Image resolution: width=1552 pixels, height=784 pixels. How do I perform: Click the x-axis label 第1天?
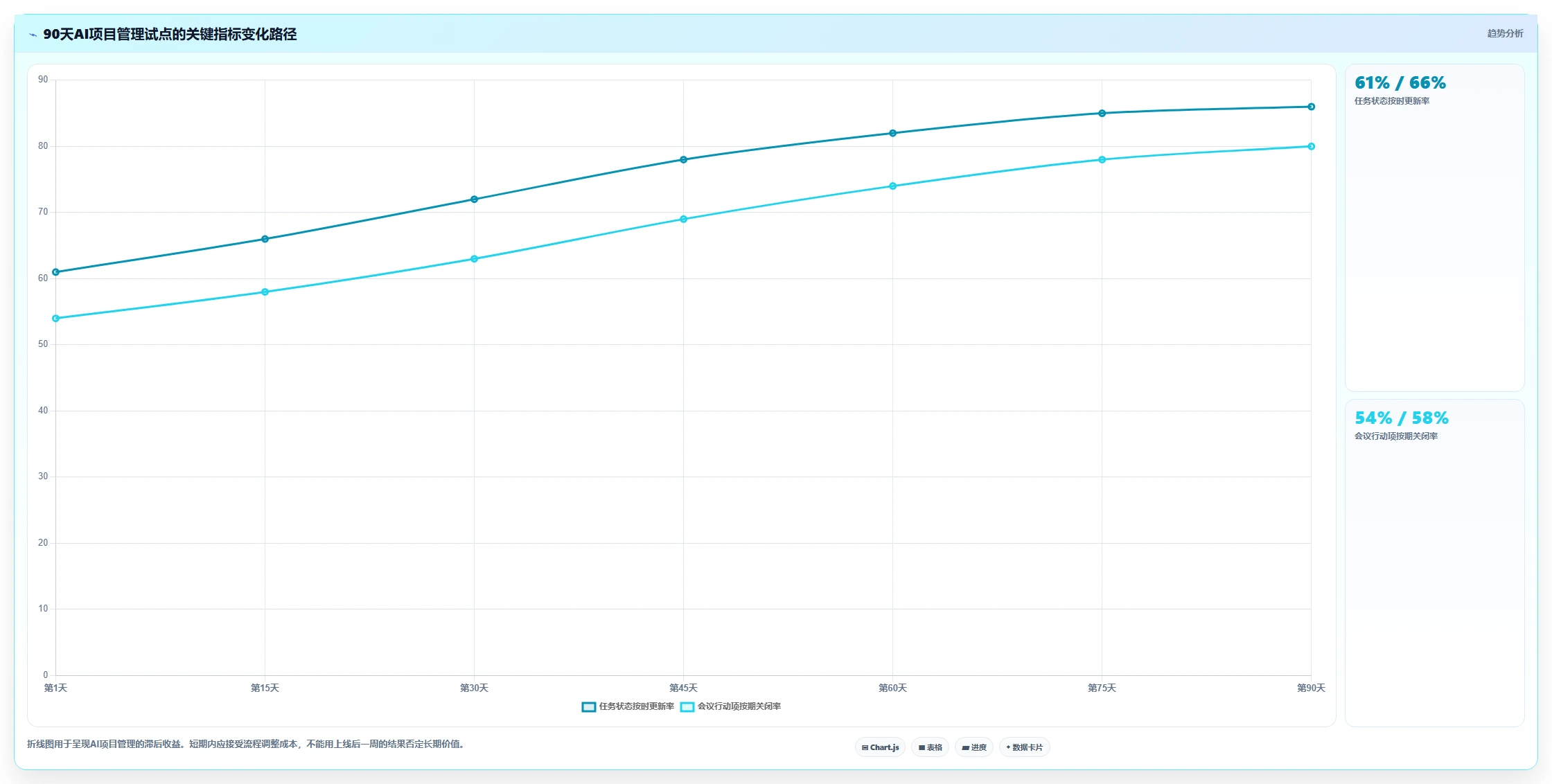[x=55, y=688]
